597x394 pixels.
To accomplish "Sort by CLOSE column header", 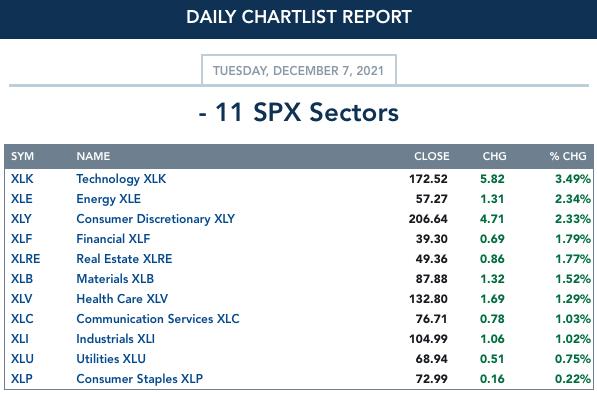I will click(x=432, y=156).
